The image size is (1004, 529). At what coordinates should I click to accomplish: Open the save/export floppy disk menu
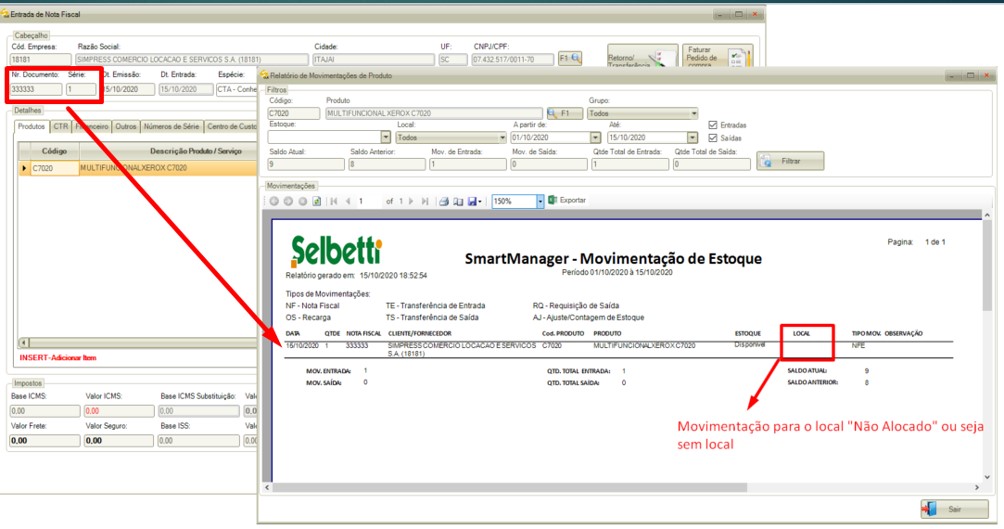point(474,201)
